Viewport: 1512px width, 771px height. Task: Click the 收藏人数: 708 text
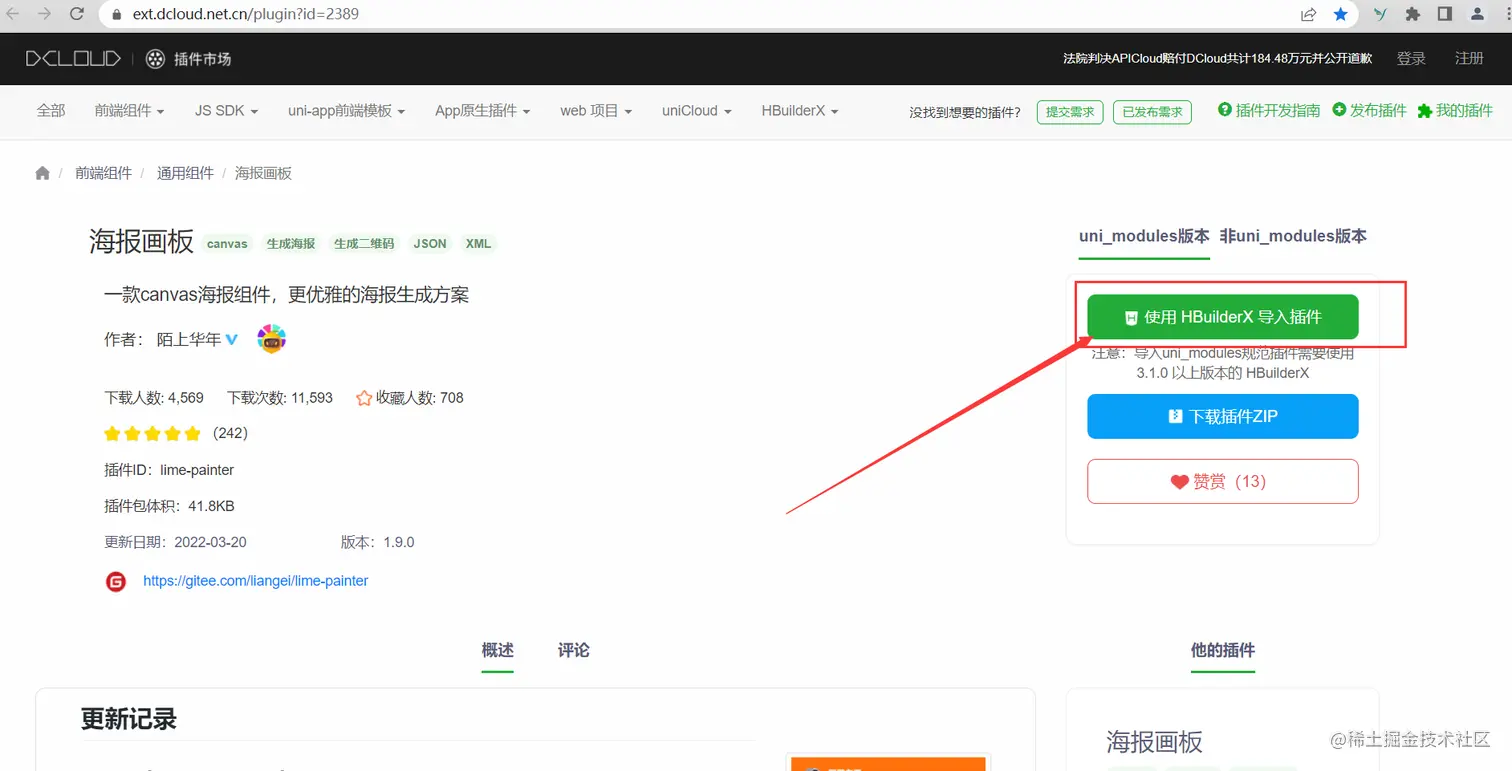(x=419, y=398)
